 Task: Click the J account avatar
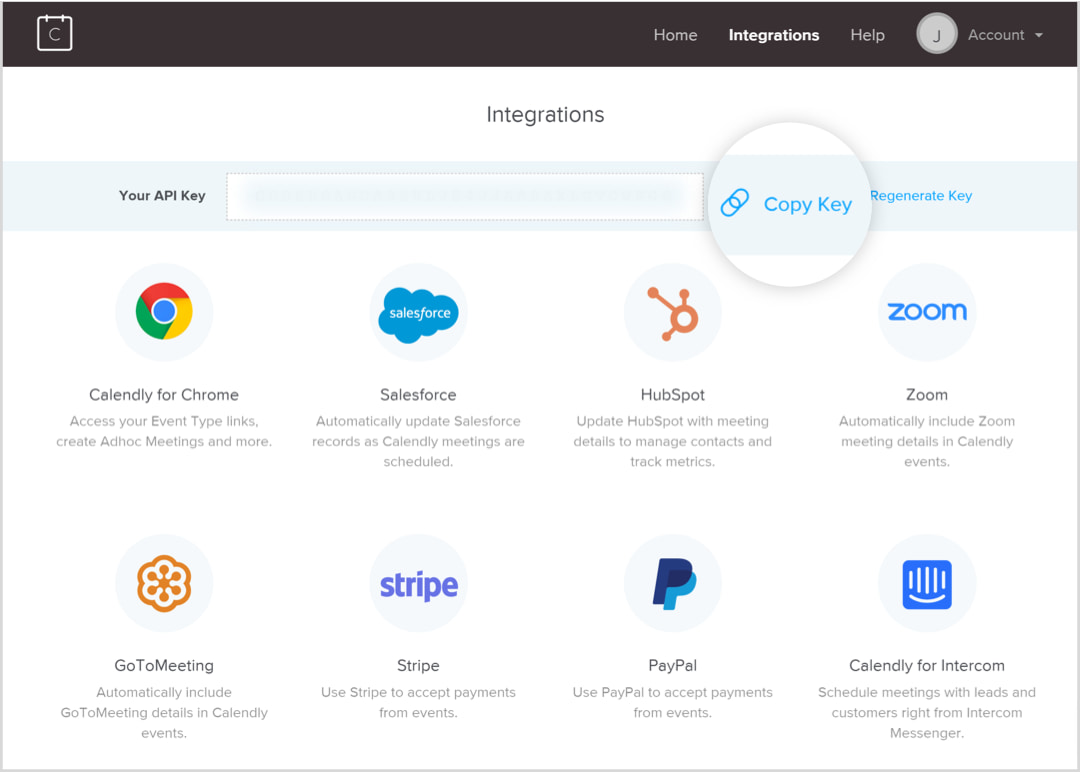(936, 34)
